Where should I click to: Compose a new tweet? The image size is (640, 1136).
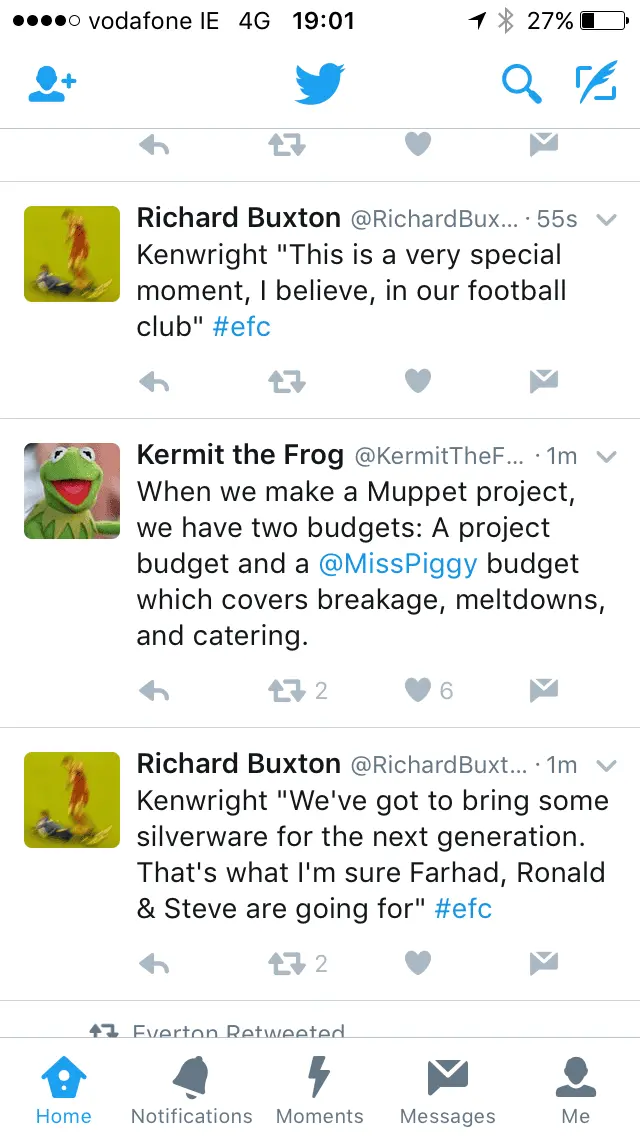596,85
